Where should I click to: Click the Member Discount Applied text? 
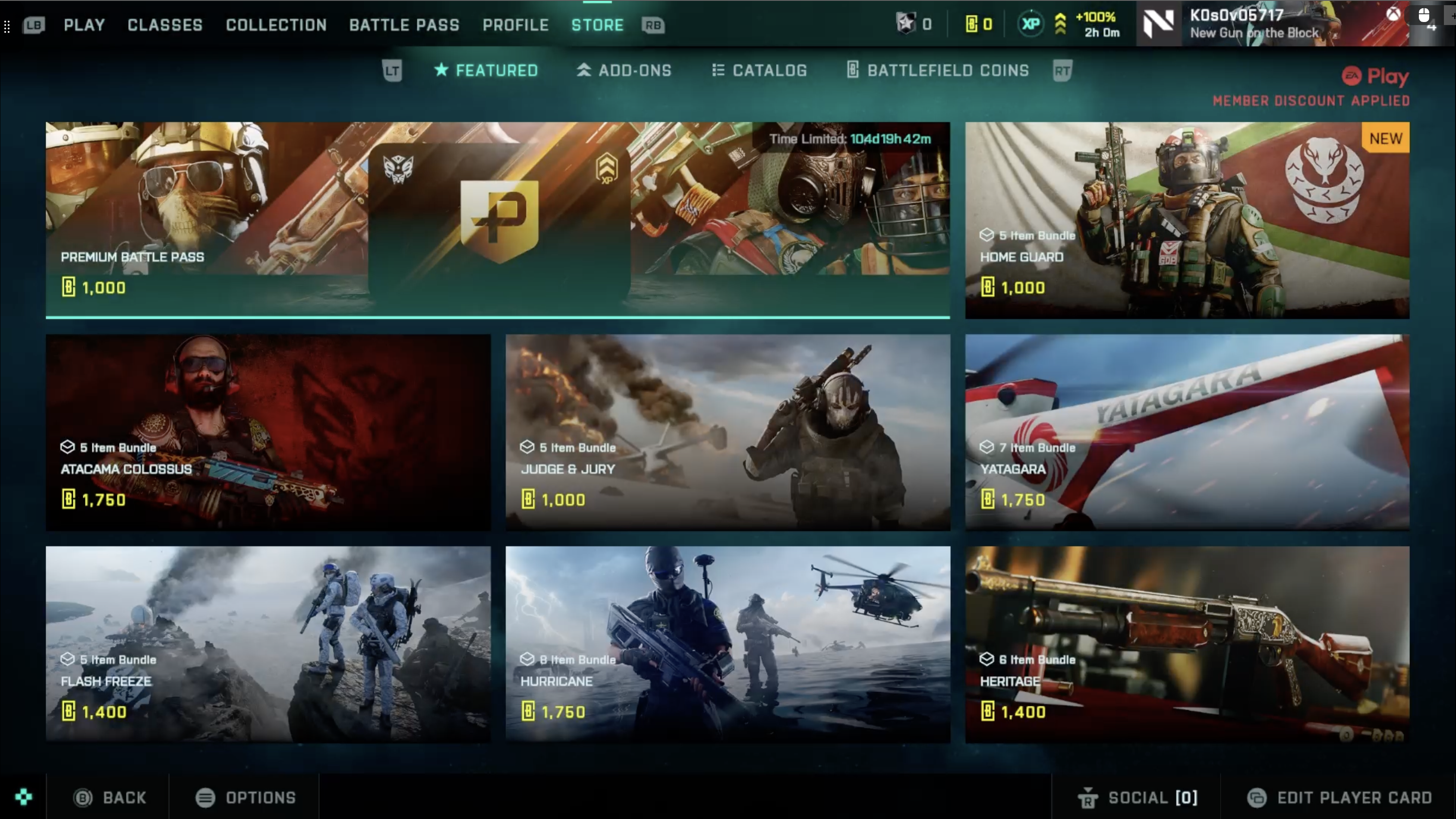1311,101
